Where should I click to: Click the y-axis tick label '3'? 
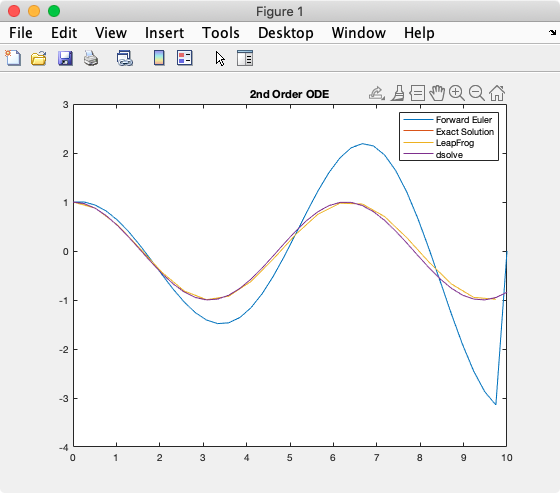point(65,105)
